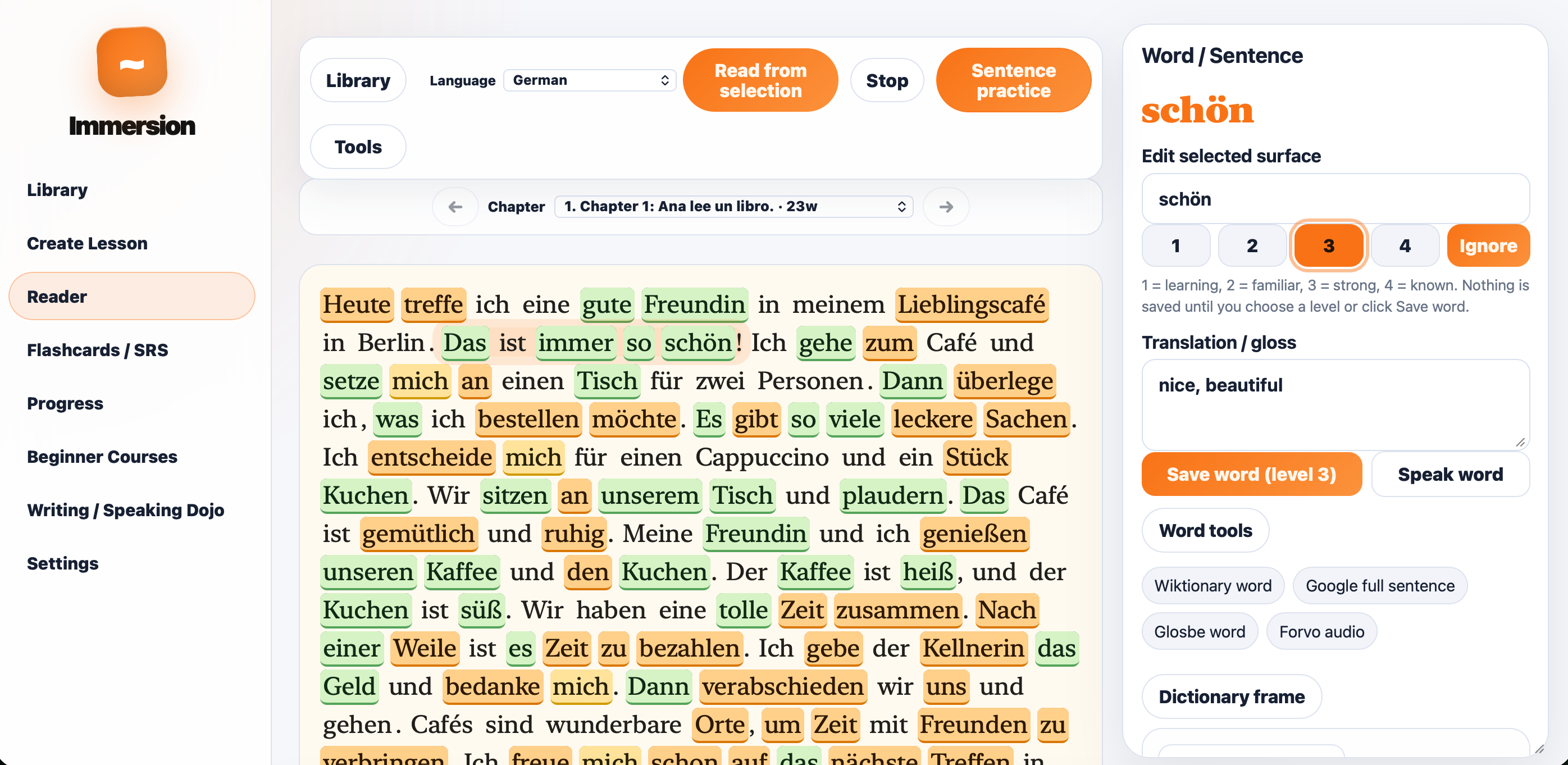This screenshot has height=765, width=1568.
Task: Open Glosbe word lookup
Action: (1199, 632)
